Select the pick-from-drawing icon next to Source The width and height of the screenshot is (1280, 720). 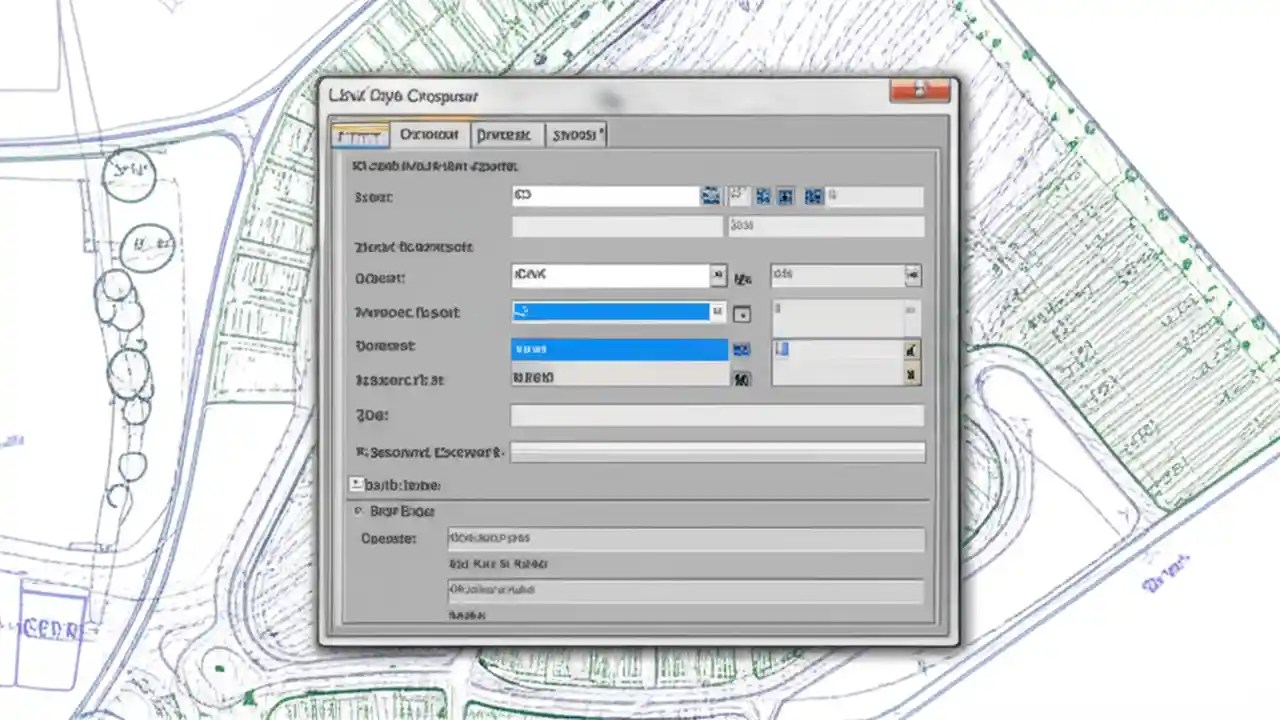pos(737,194)
